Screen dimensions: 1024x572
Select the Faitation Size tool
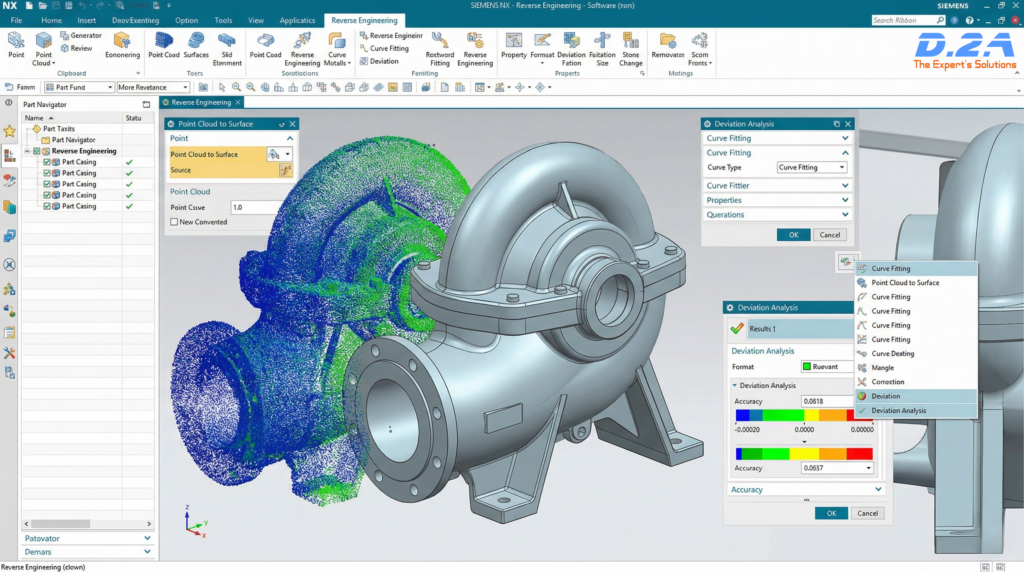[x=602, y=49]
